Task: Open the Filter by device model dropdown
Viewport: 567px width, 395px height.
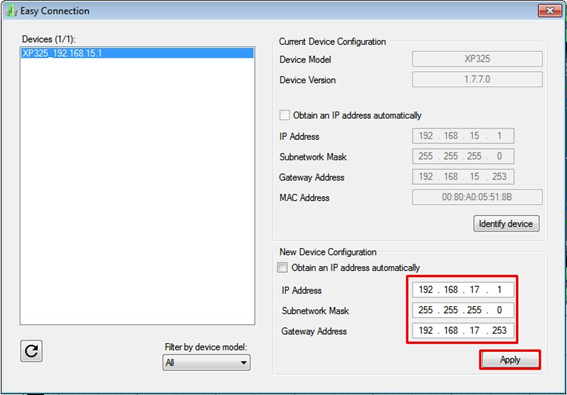Action: tap(206, 362)
